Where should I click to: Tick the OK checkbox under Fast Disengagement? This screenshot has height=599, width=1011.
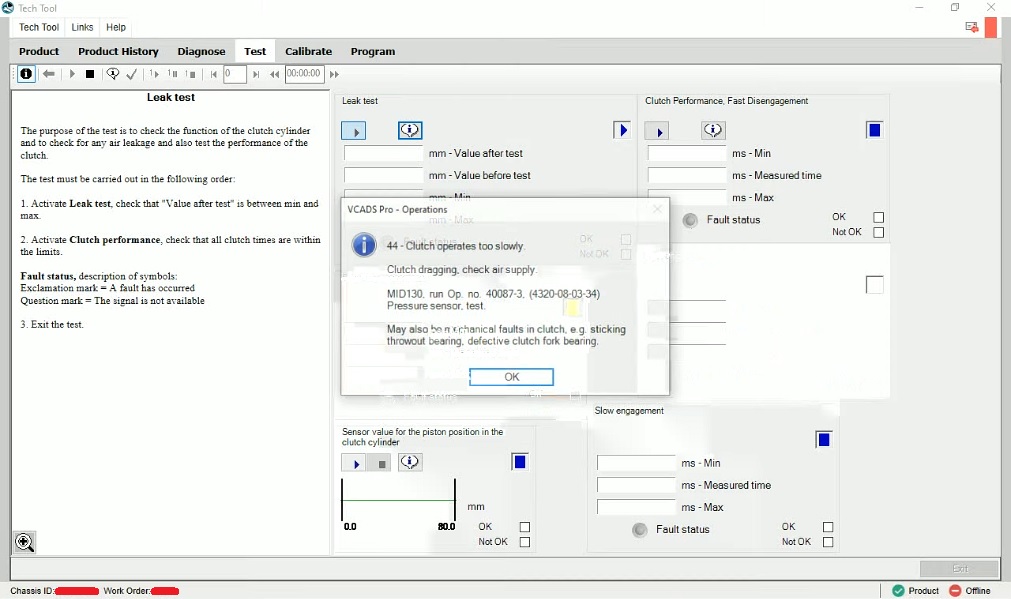(x=879, y=217)
